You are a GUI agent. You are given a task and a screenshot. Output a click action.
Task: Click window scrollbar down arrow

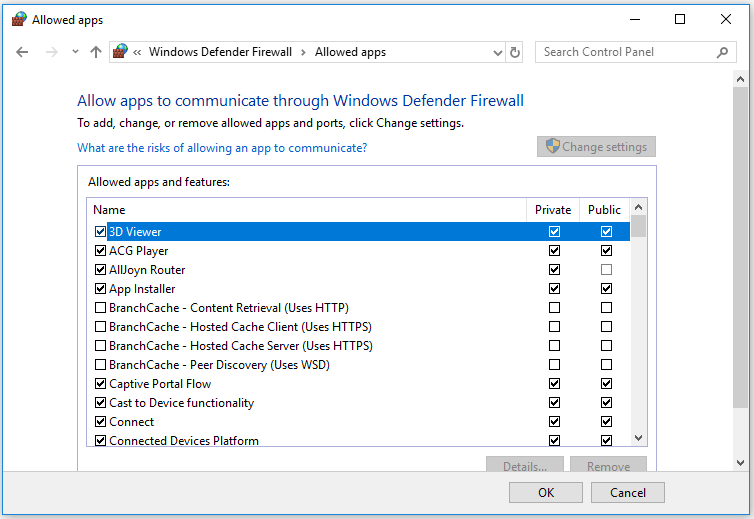[741, 463]
